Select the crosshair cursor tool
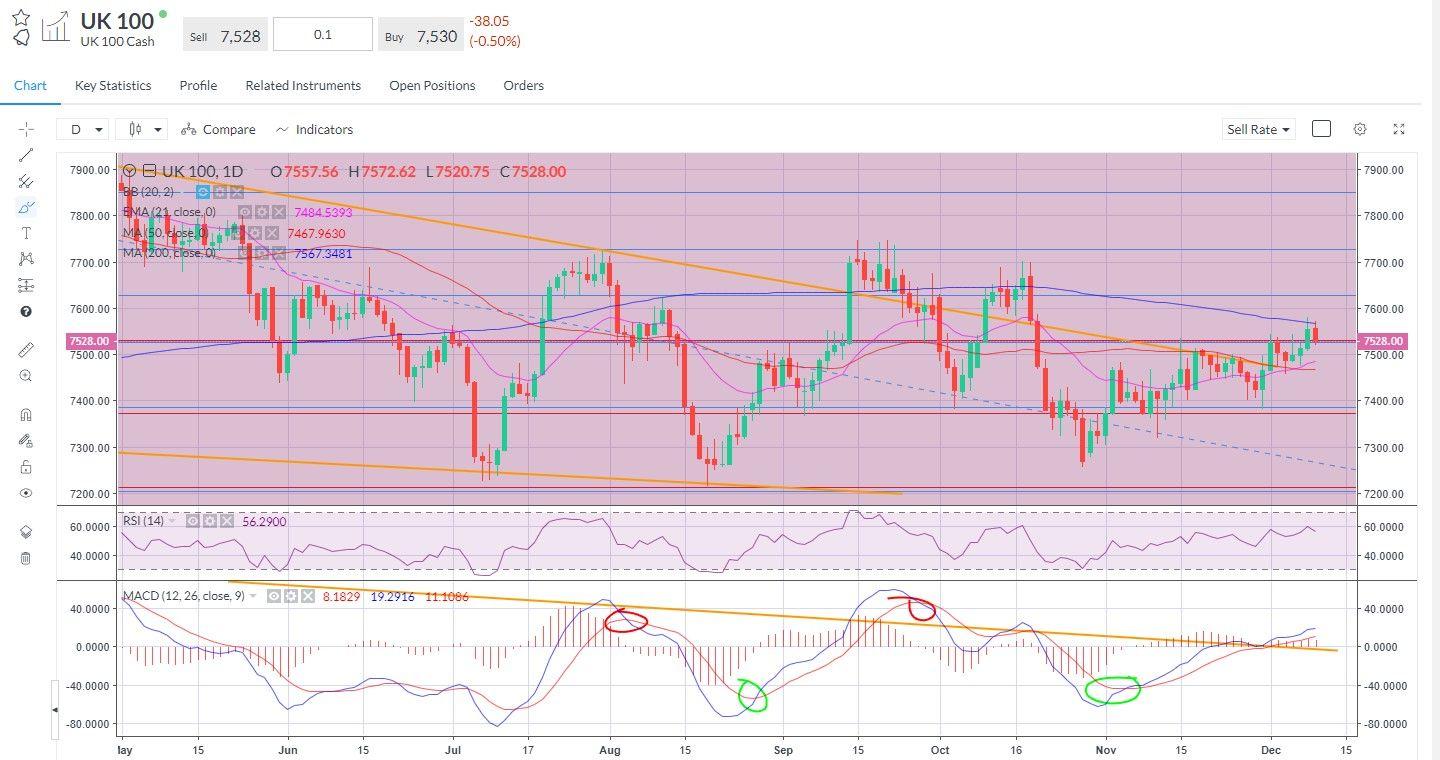The image size is (1440, 760). tap(26, 129)
